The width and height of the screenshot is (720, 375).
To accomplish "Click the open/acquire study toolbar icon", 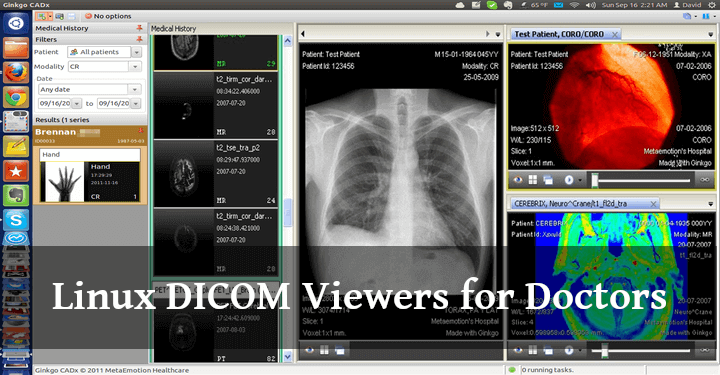I will (41, 16).
